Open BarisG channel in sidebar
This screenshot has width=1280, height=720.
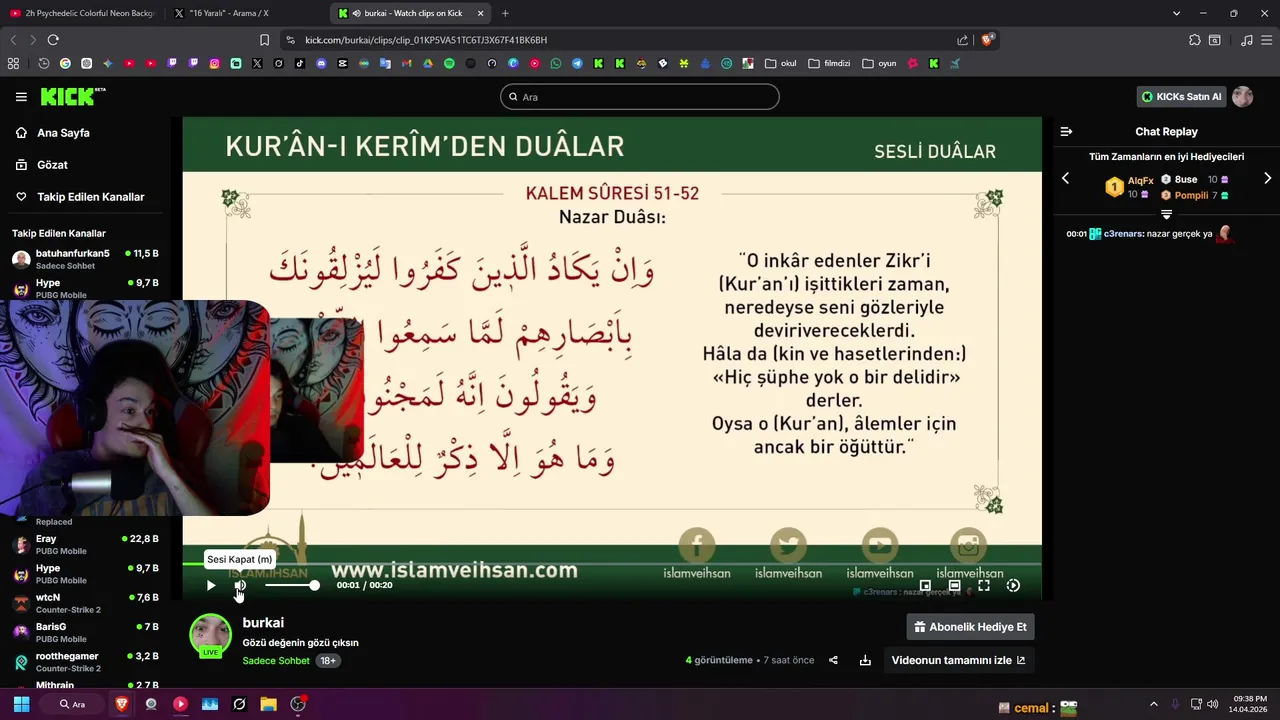click(x=85, y=632)
